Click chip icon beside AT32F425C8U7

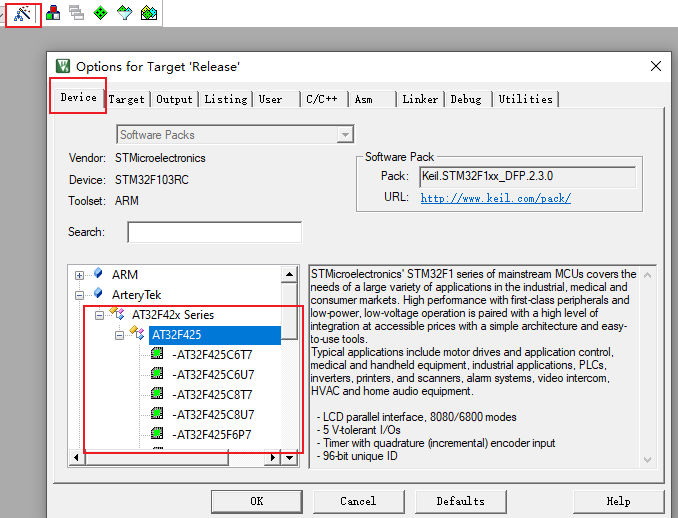pyautogui.click(x=157, y=414)
